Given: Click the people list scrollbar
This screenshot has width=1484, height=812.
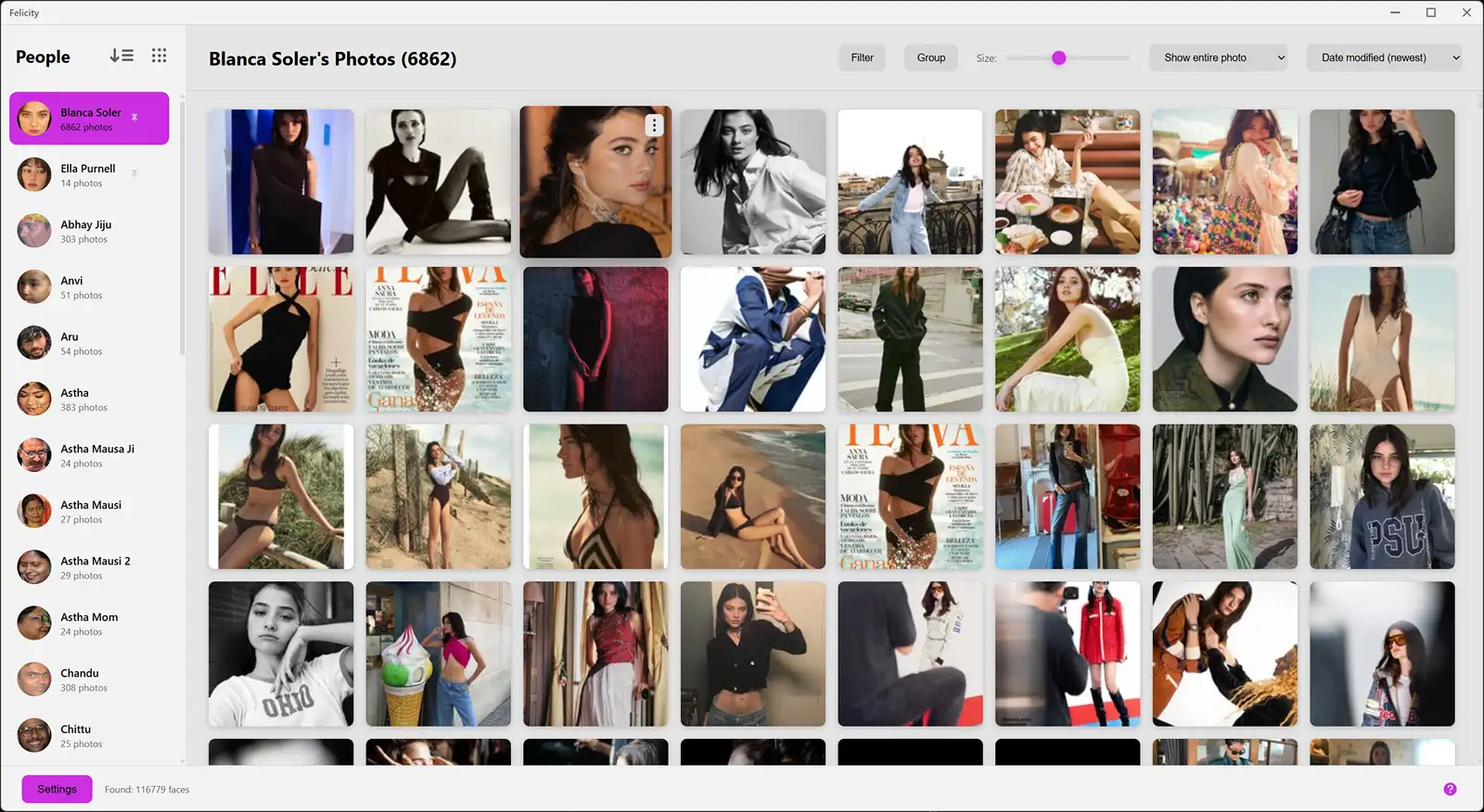Looking at the screenshot, I should [x=182, y=227].
